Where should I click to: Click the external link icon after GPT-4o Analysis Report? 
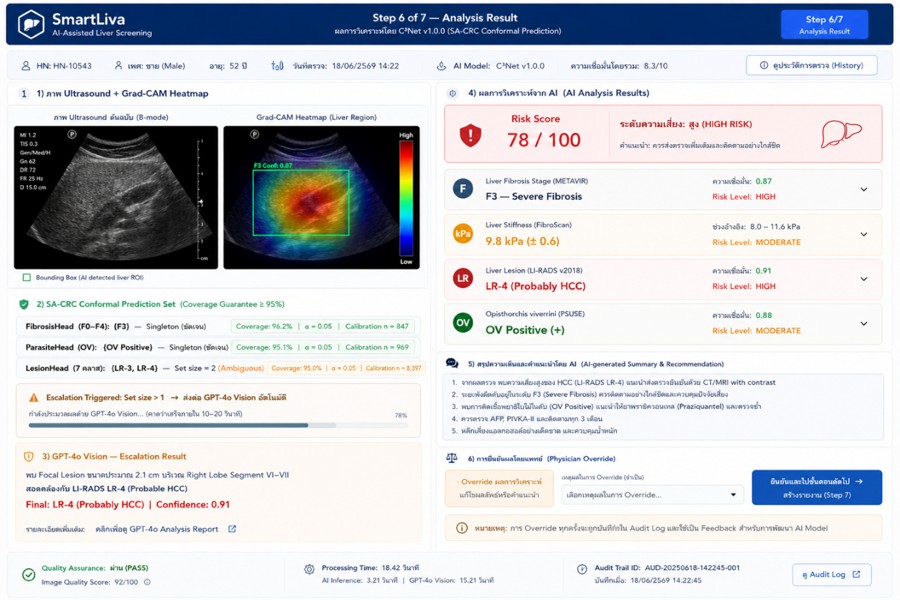click(x=232, y=529)
